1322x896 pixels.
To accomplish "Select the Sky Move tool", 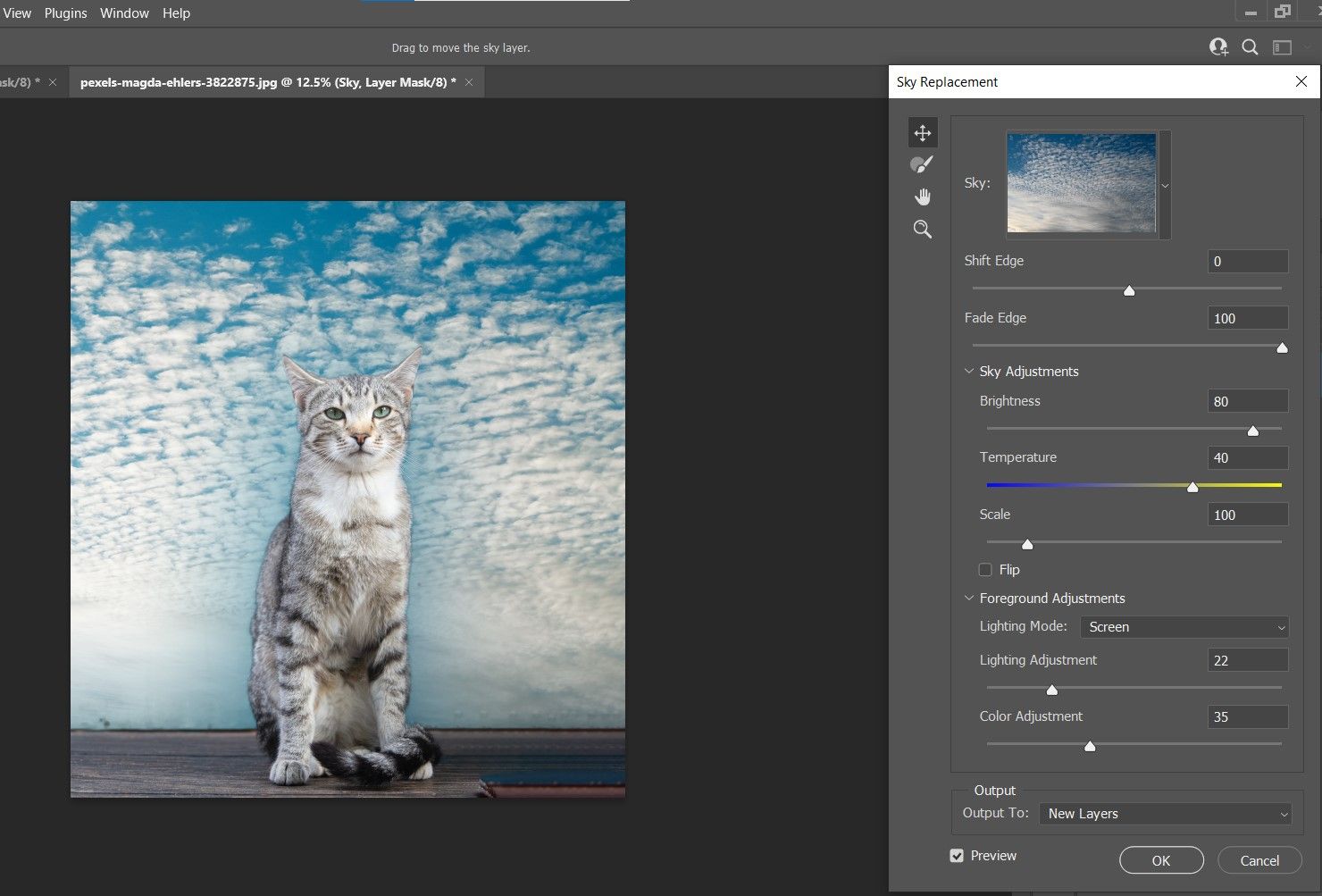I will [x=923, y=133].
